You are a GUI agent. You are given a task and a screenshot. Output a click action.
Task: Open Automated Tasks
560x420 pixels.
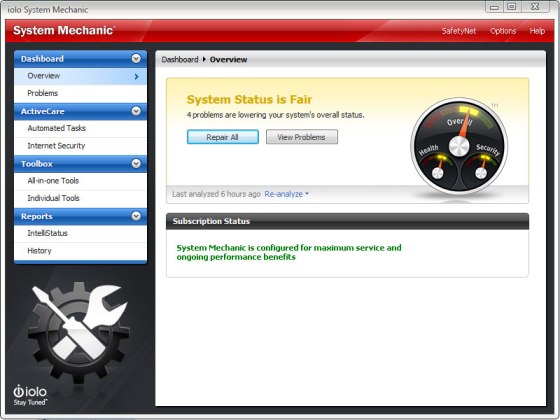[80, 128]
